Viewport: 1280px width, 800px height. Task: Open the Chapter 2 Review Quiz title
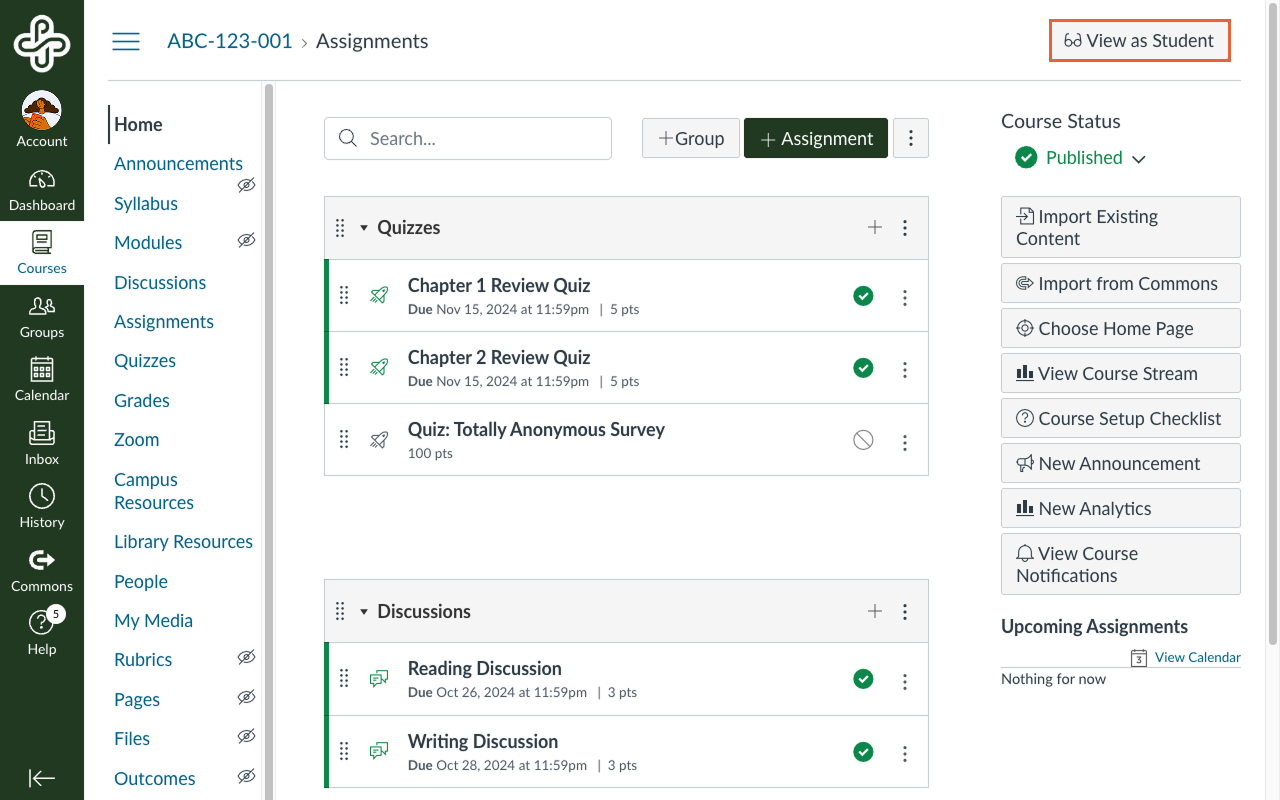coord(499,357)
